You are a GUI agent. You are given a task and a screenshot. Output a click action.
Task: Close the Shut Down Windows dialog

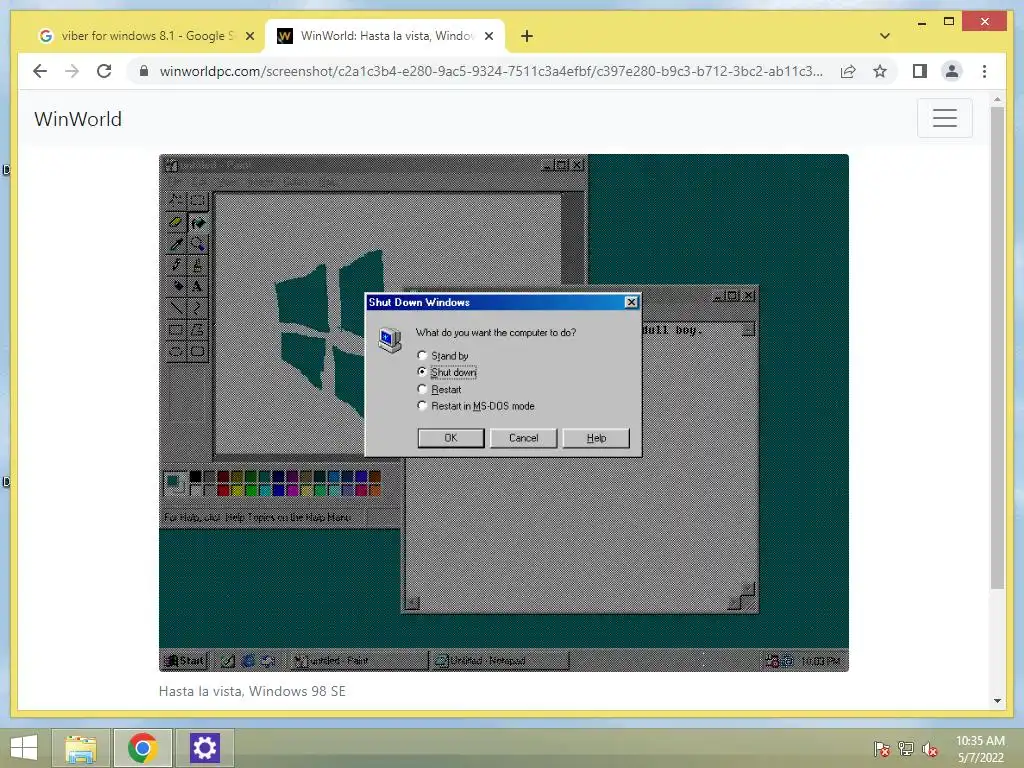[631, 302]
